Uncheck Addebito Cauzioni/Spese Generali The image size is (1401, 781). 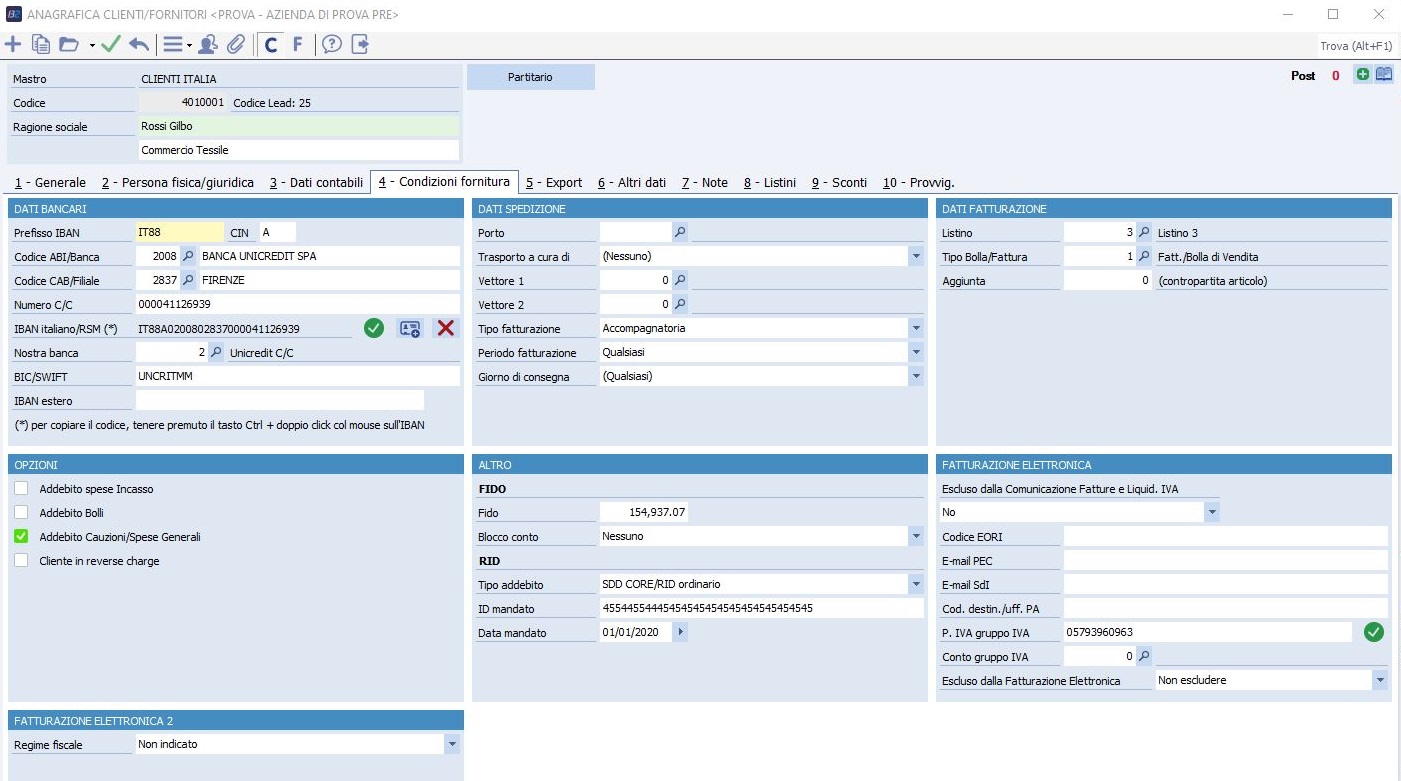coord(21,537)
